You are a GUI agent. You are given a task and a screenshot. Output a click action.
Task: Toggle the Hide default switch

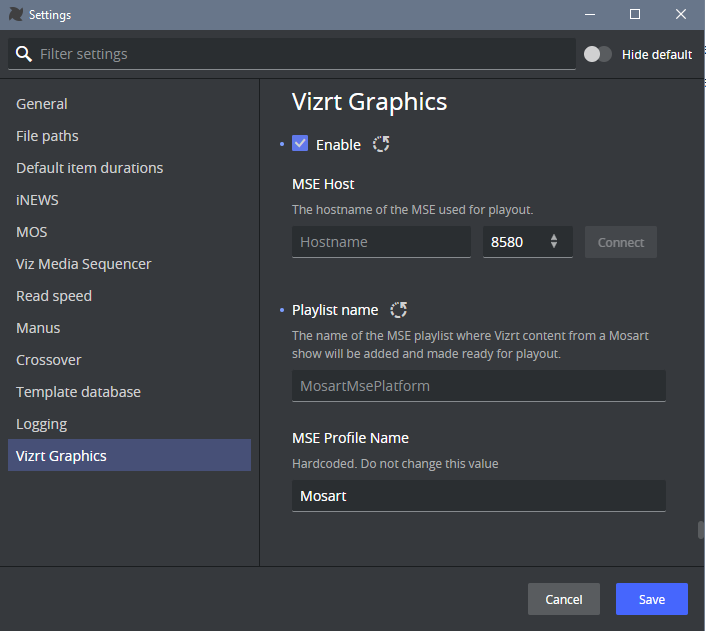click(597, 54)
